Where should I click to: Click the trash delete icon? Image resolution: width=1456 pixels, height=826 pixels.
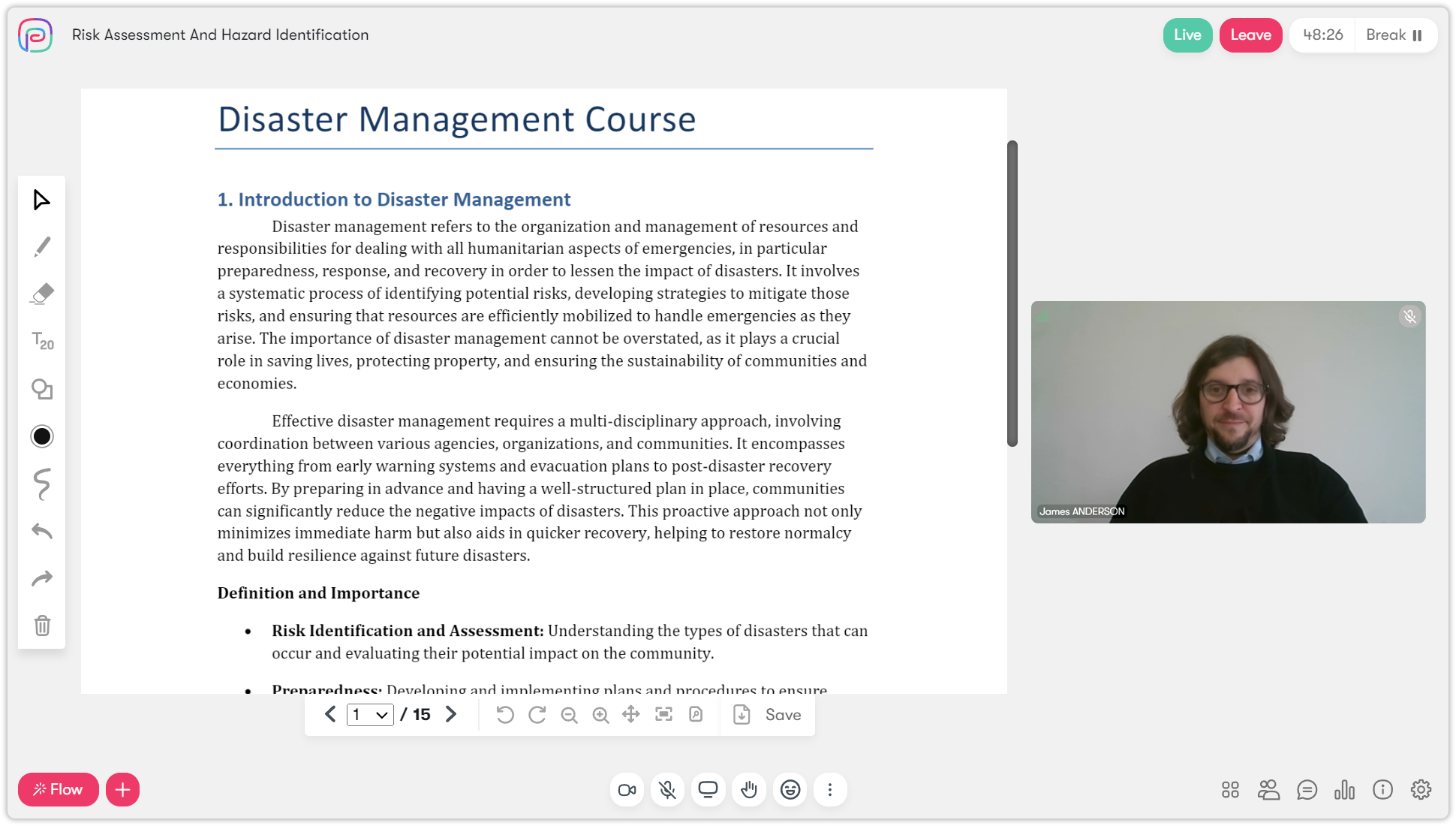pyautogui.click(x=42, y=625)
